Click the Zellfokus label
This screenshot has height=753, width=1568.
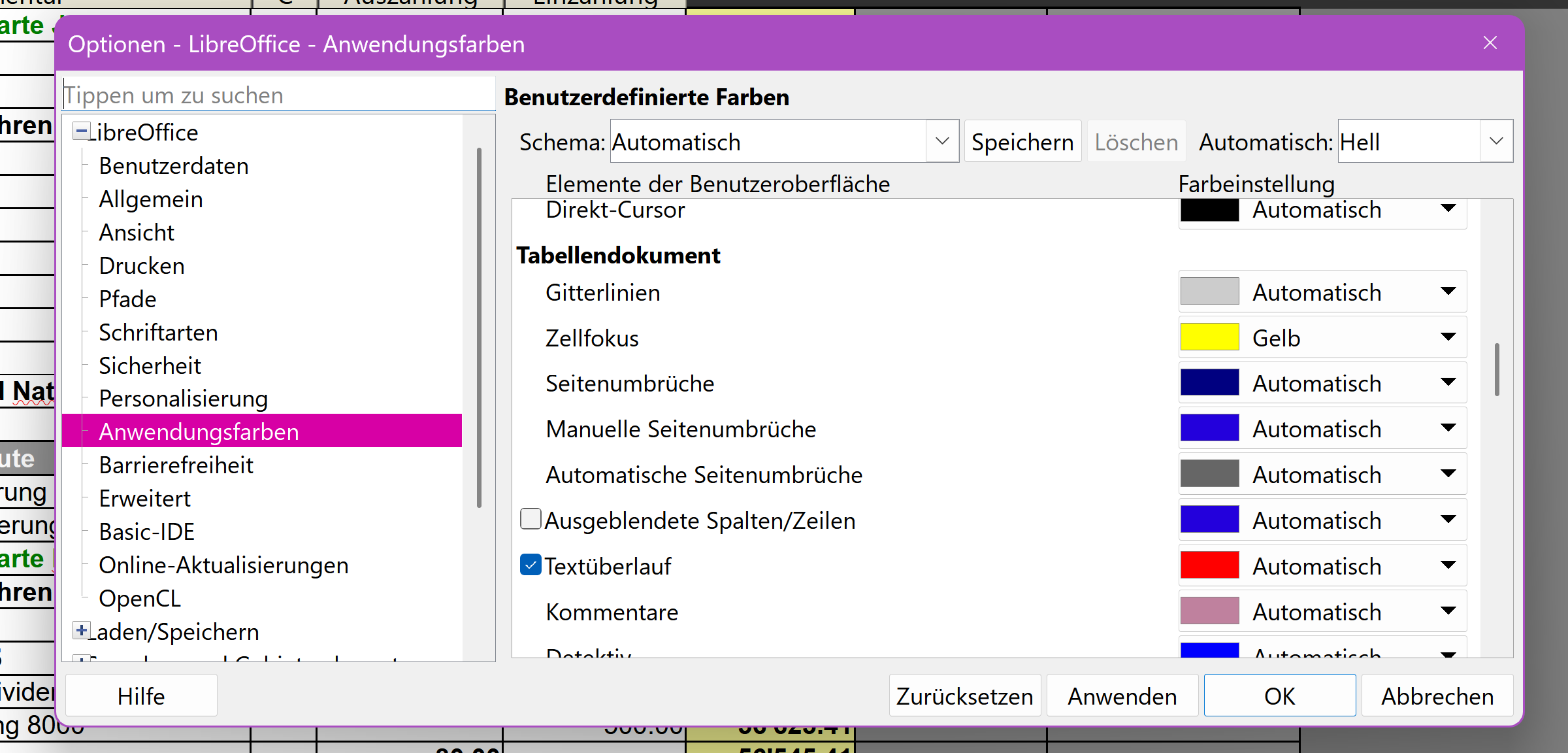pos(592,339)
